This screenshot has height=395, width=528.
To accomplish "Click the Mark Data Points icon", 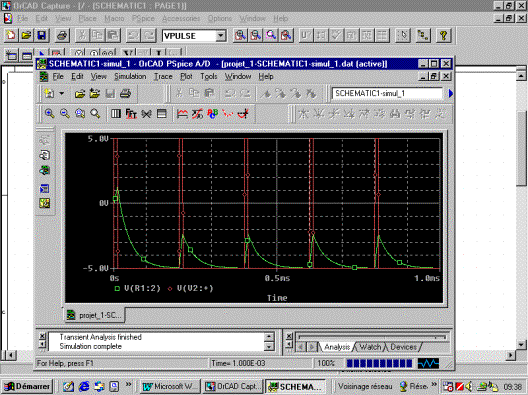I will click(x=228, y=113).
